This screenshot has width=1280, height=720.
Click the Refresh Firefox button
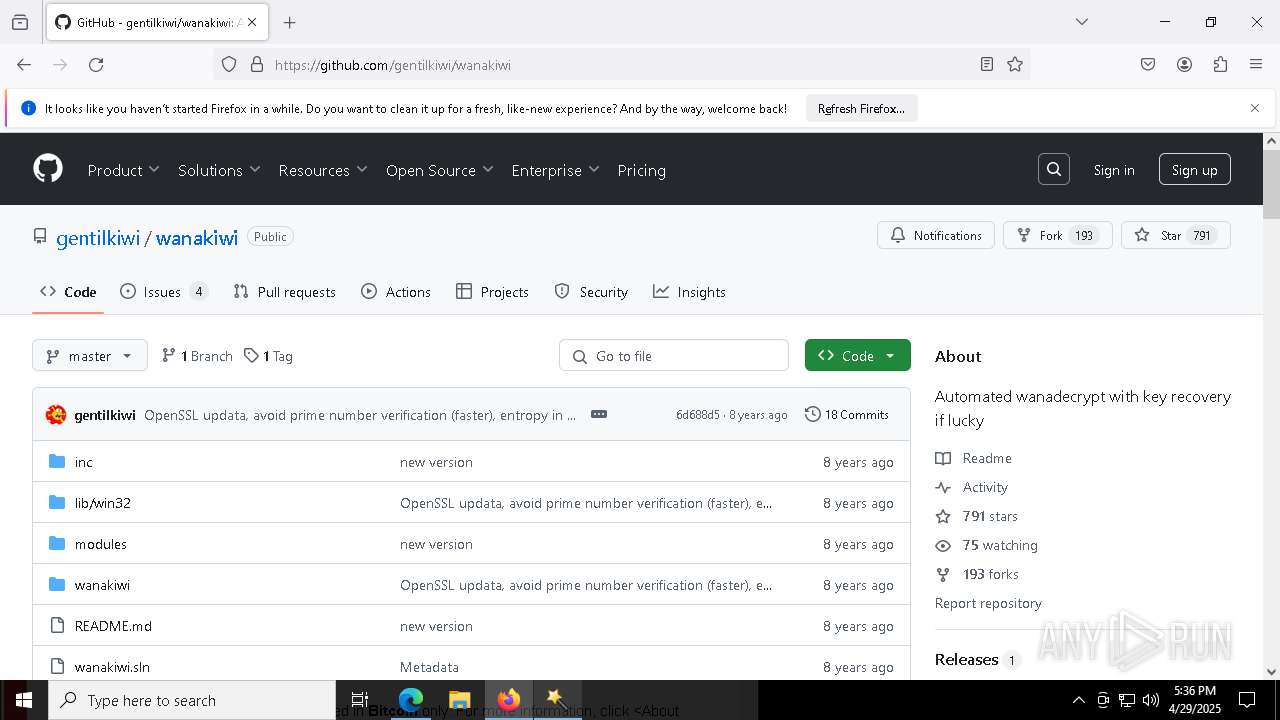click(861, 108)
